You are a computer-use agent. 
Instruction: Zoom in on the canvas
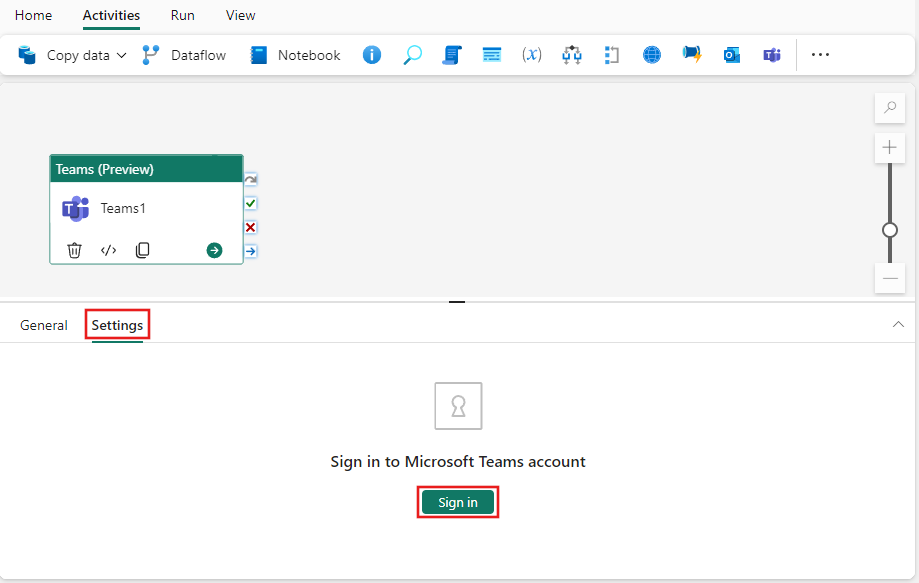click(890, 147)
